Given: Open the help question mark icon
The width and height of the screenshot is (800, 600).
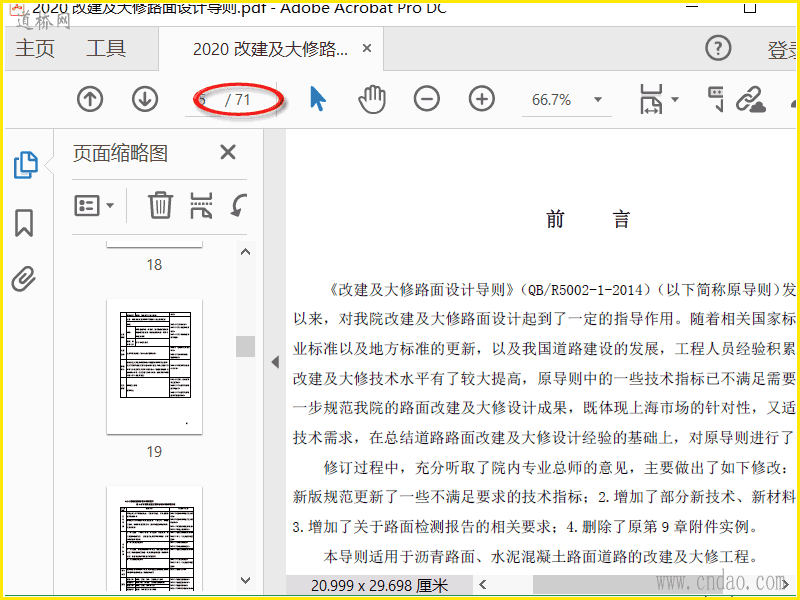Looking at the screenshot, I should [x=718, y=48].
